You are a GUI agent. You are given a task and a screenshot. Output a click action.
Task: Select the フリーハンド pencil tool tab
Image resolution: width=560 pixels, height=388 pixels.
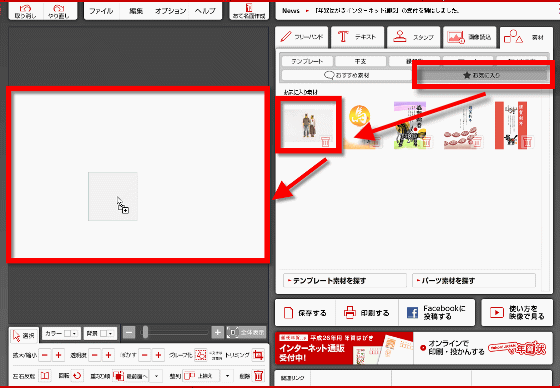coord(301,37)
